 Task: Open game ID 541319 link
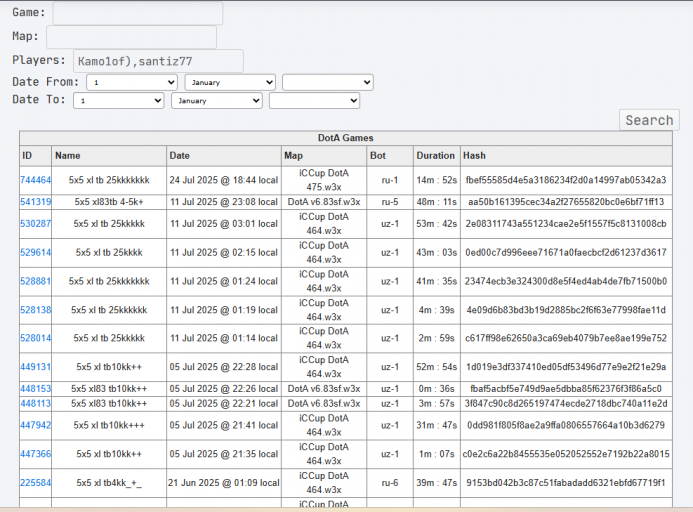pos(35,202)
